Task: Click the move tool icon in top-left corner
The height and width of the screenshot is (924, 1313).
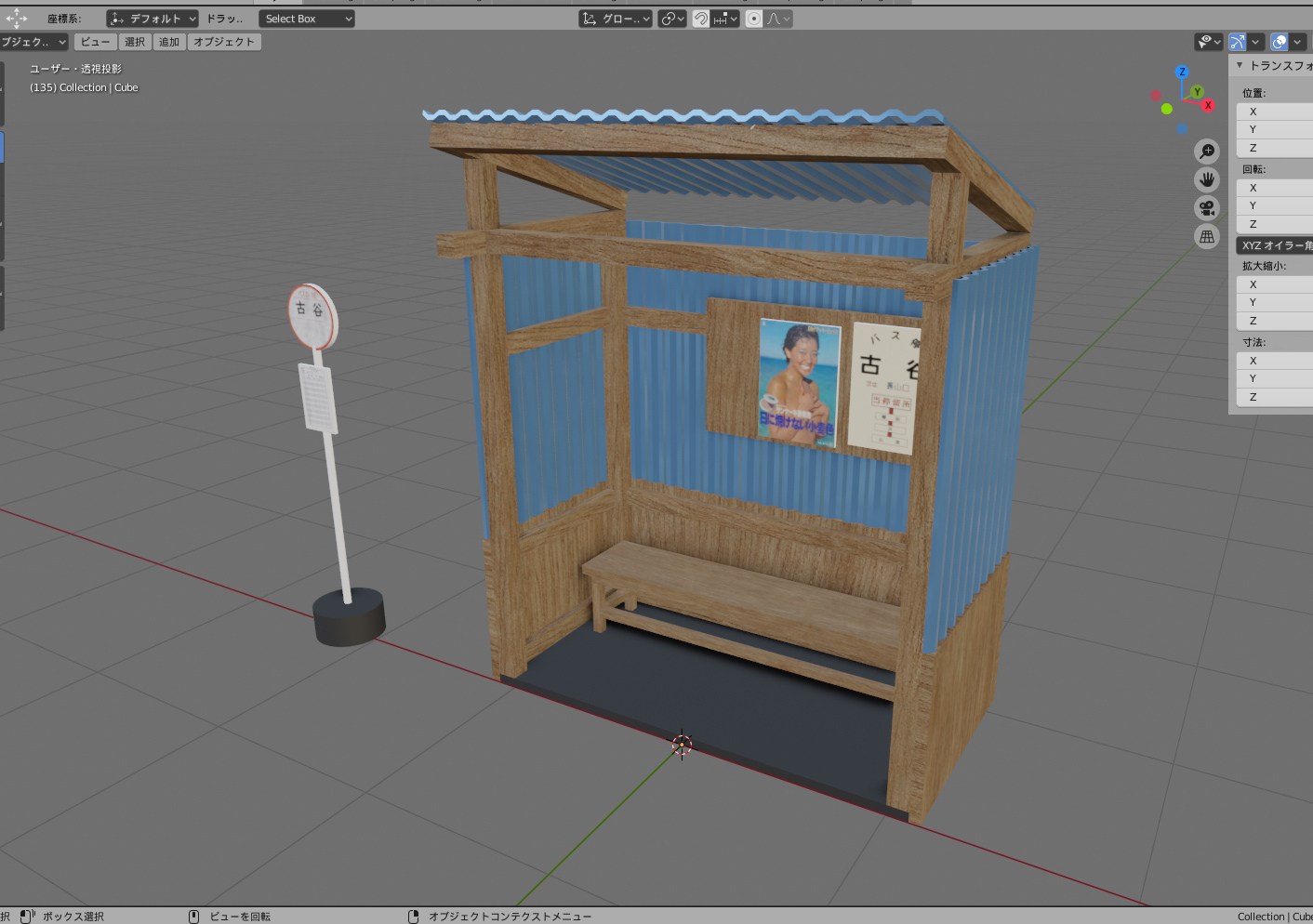Action: click(17, 19)
